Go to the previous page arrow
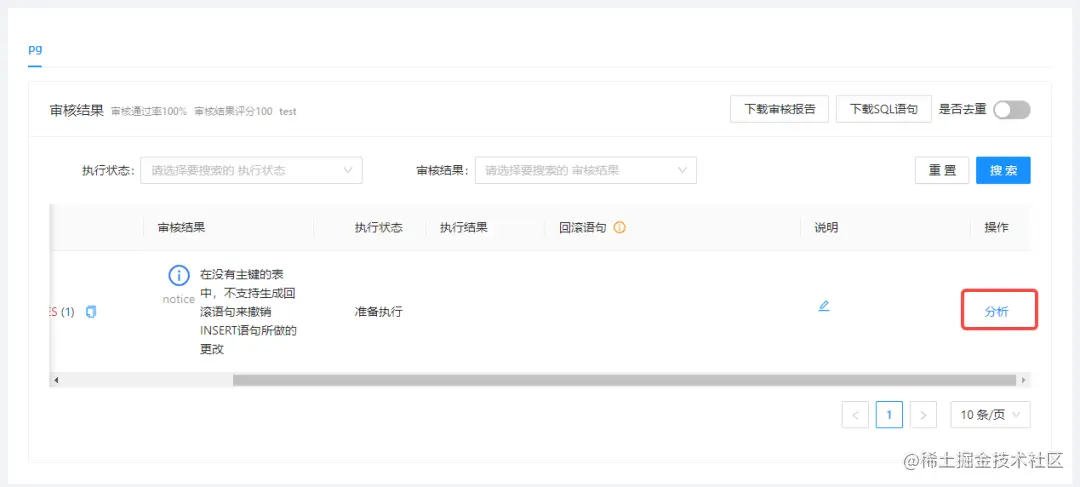This screenshot has width=1080, height=487. [855, 415]
